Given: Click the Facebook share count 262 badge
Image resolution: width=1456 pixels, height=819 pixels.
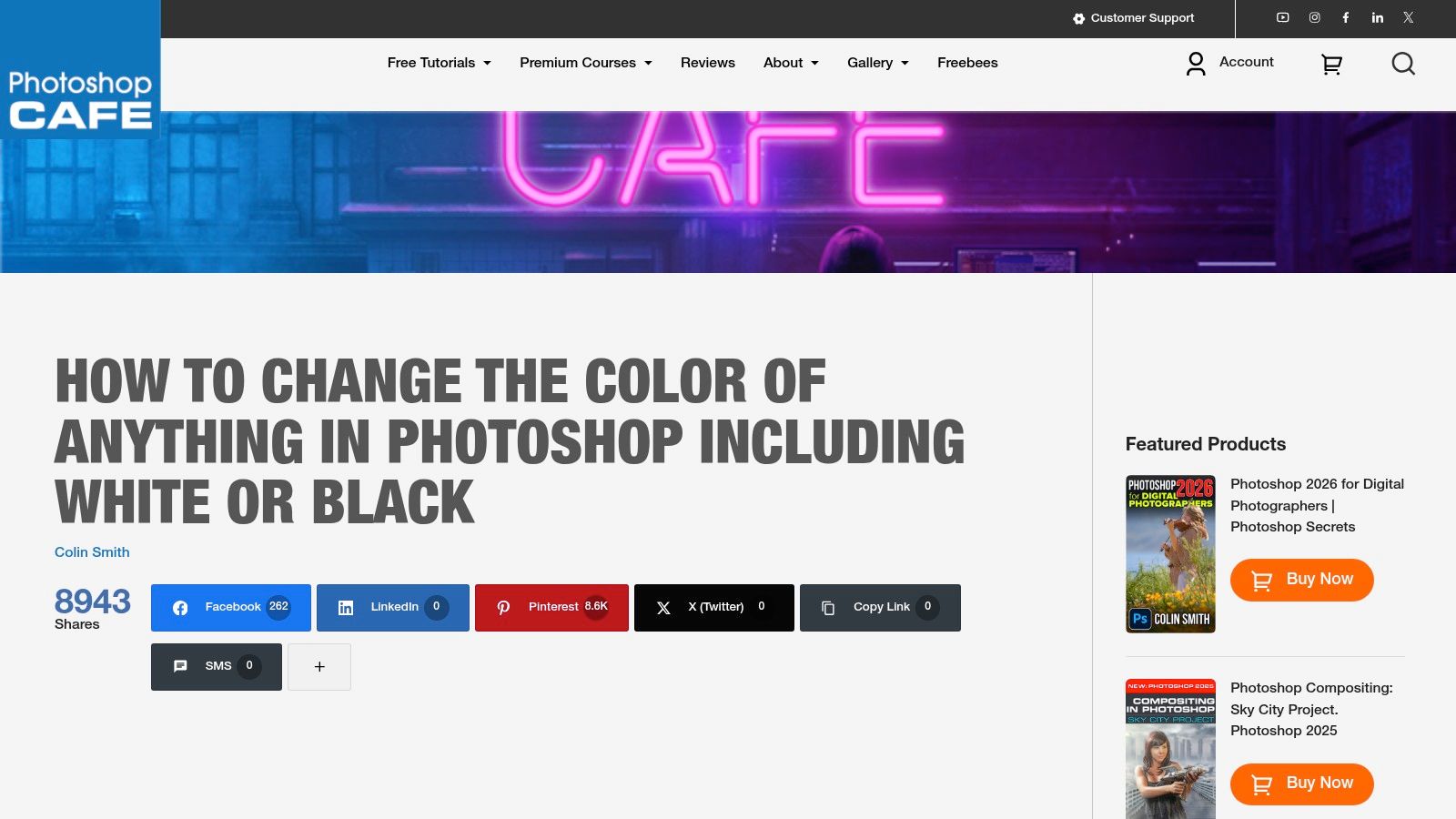Looking at the screenshot, I should [x=278, y=607].
